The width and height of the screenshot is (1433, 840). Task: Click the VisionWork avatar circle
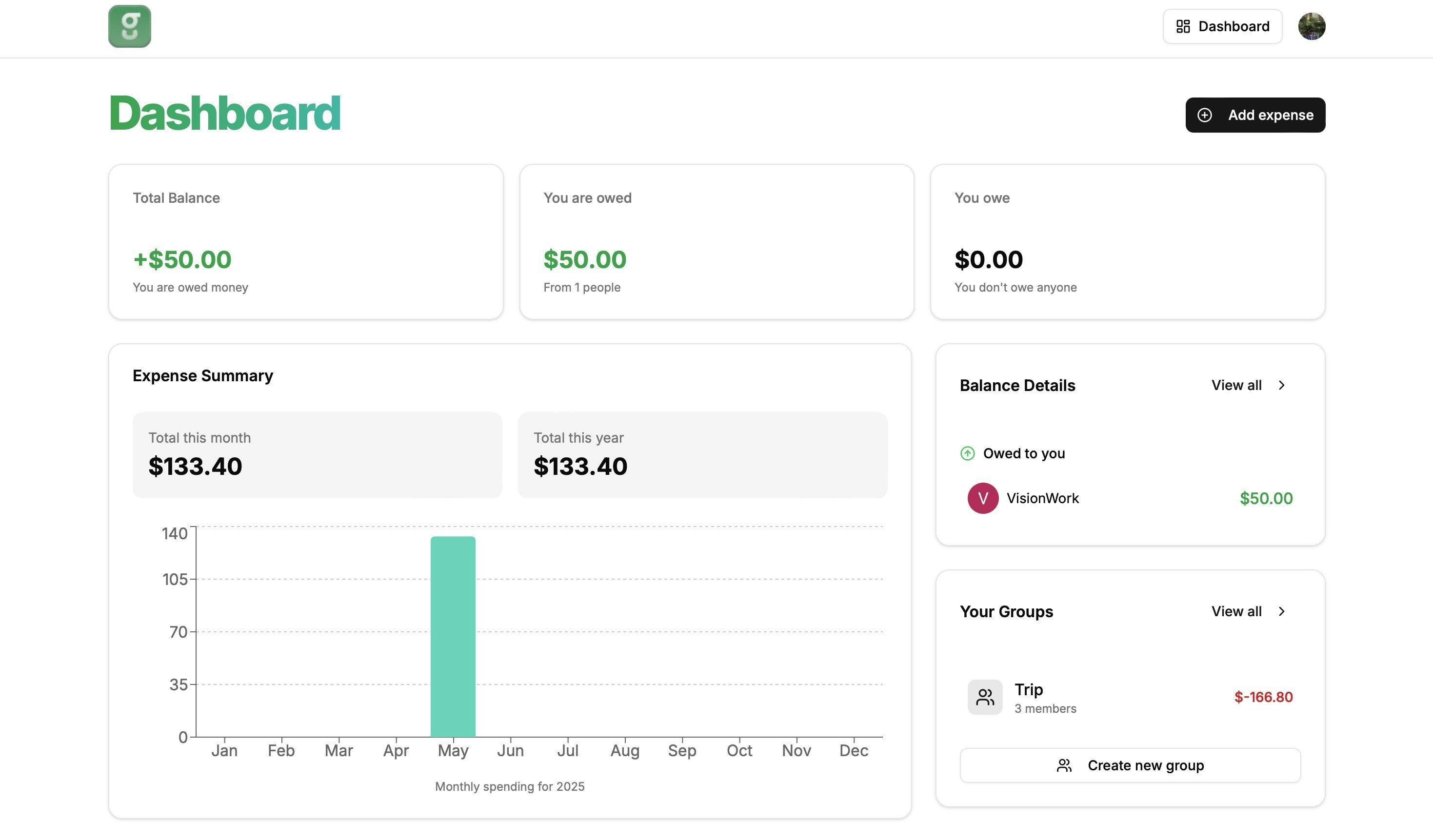click(983, 498)
